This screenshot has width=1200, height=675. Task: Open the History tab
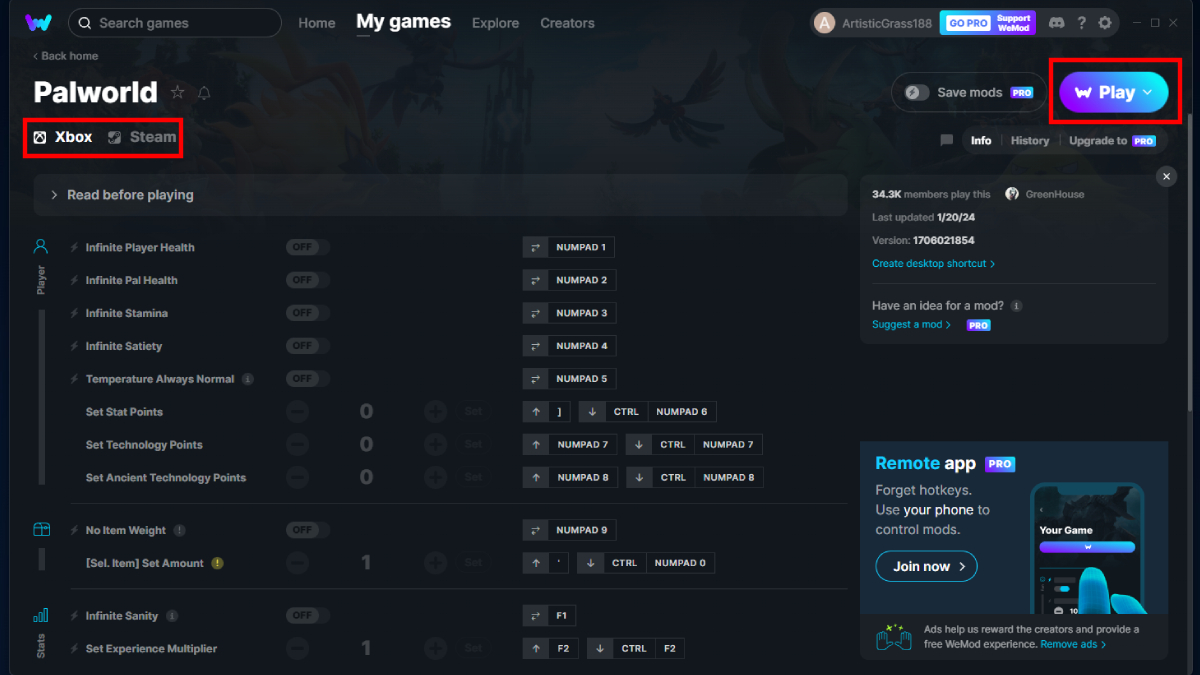[x=1029, y=141]
